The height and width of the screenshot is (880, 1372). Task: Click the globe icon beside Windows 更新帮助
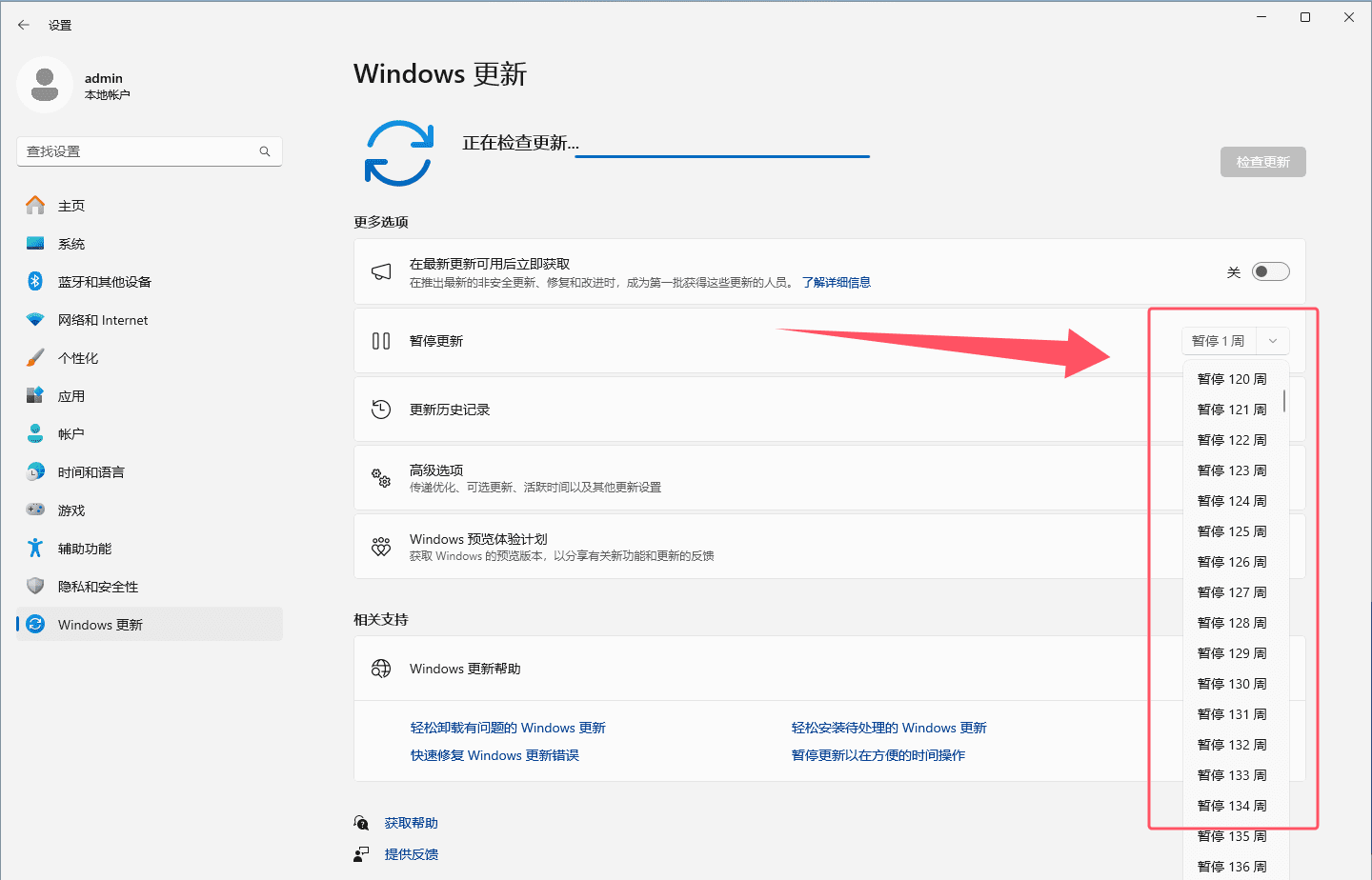(381, 669)
